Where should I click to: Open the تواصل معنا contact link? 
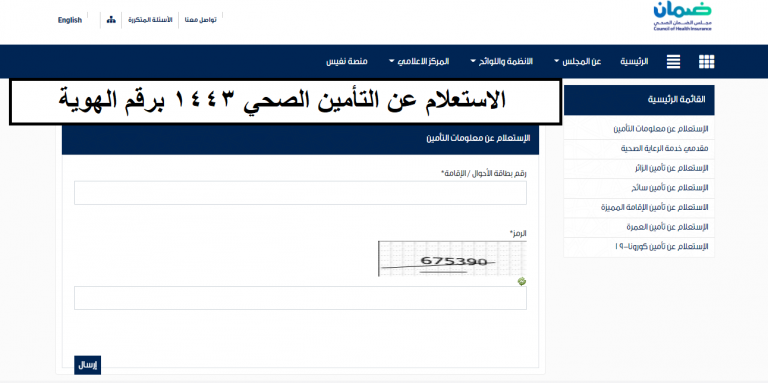click(200, 20)
